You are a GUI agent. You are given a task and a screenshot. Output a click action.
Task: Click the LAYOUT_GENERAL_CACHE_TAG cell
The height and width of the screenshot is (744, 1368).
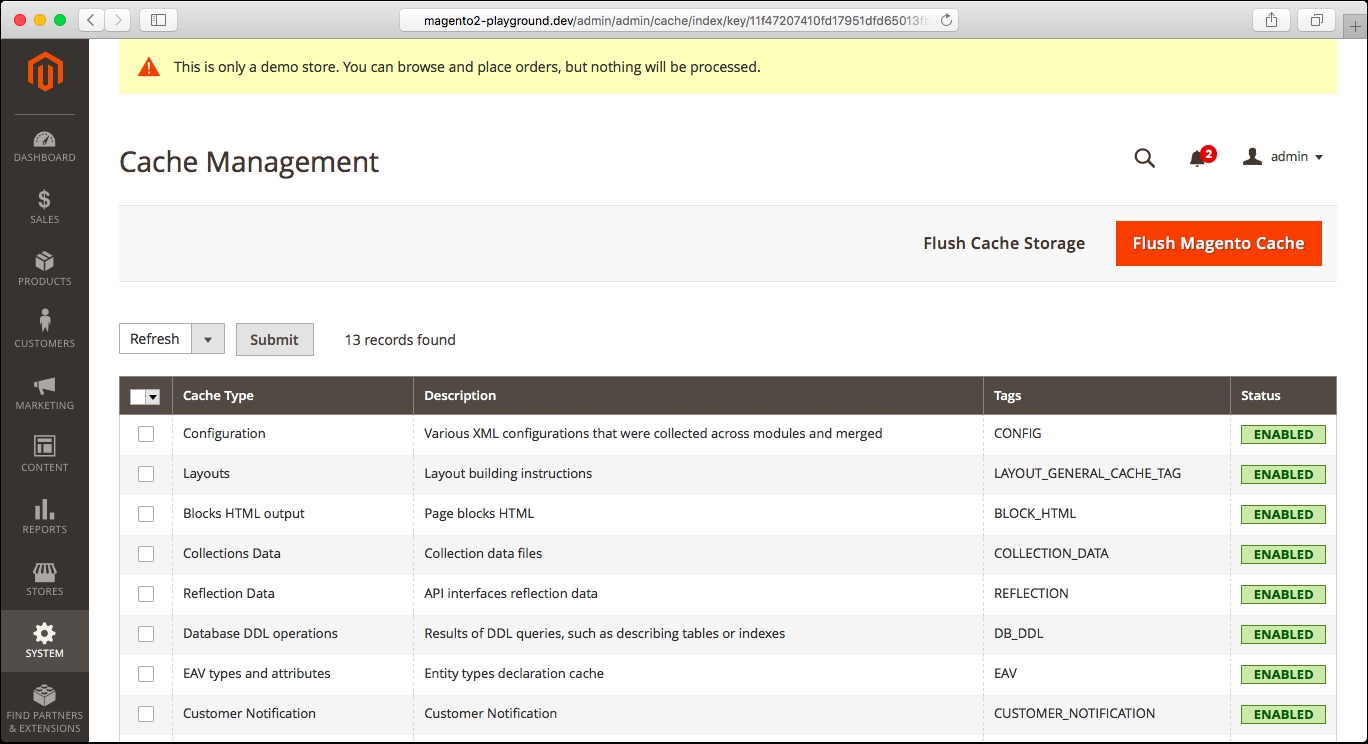tap(1087, 473)
